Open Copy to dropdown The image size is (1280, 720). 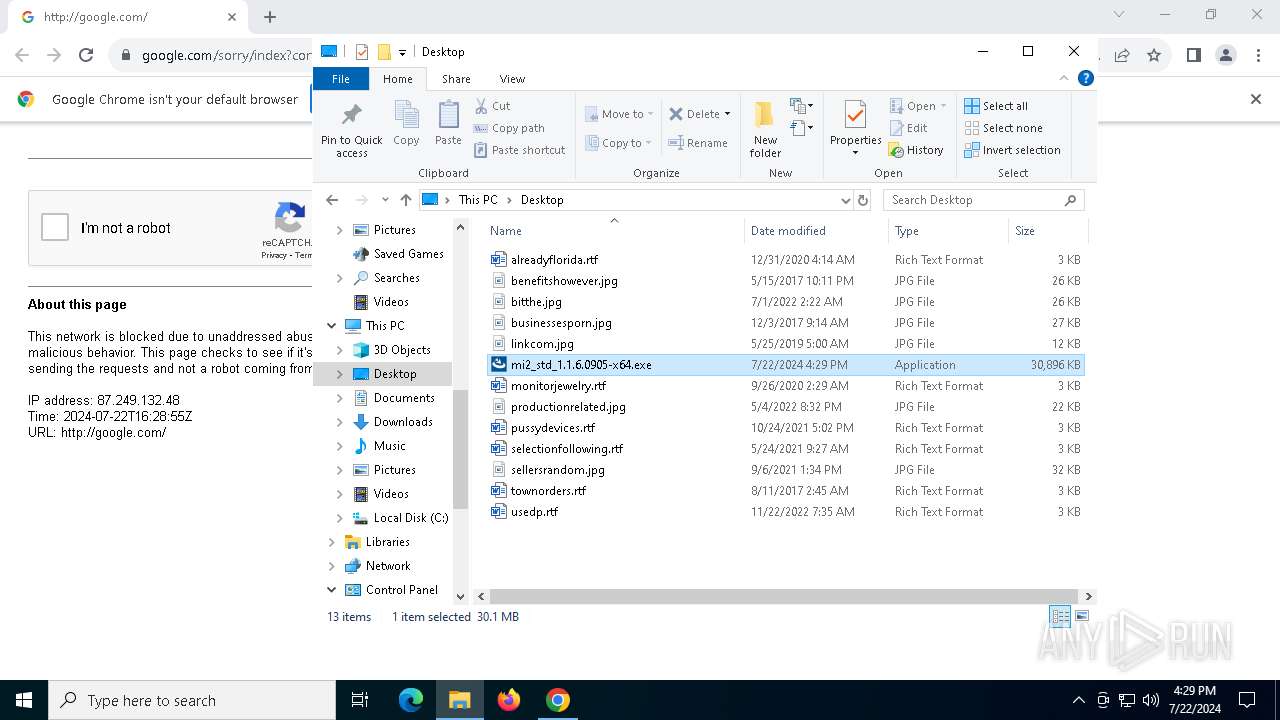(619, 143)
